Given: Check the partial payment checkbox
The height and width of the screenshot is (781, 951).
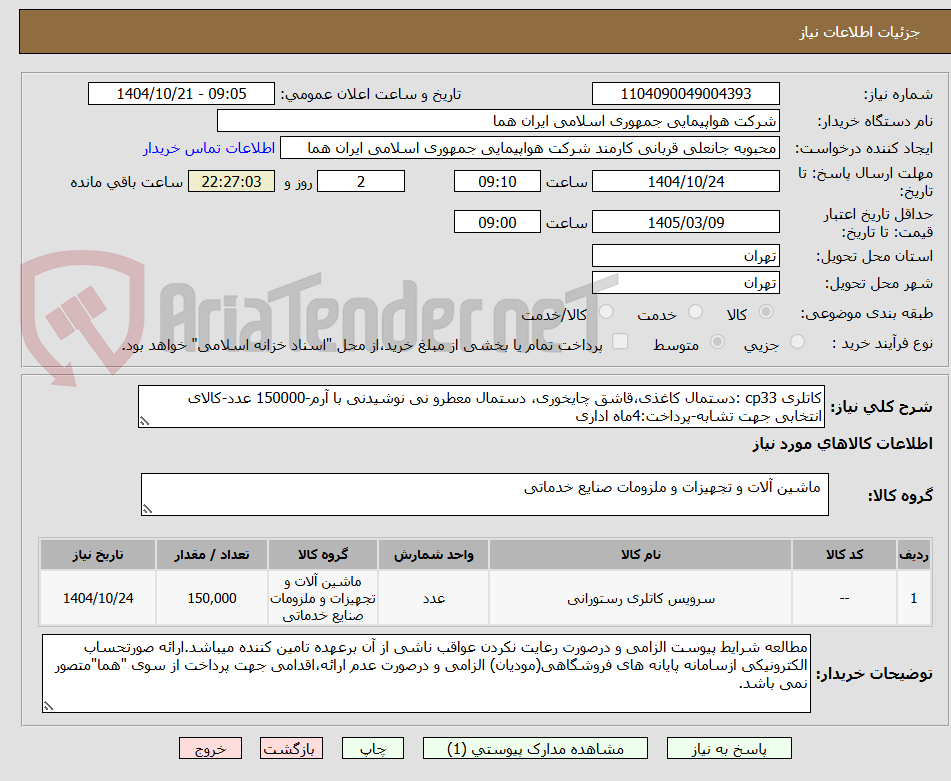Looking at the screenshot, I should click(x=623, y=343).
